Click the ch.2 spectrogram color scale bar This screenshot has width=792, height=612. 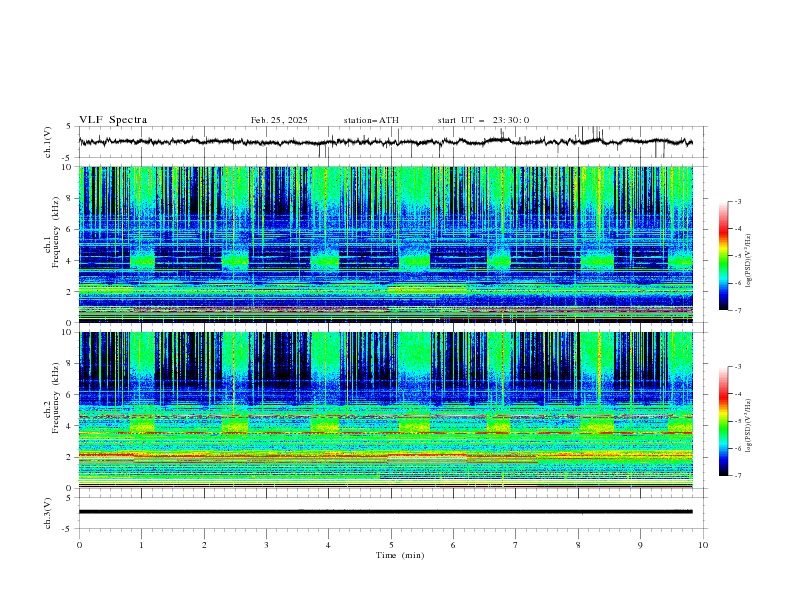click(x=723, y=421)
